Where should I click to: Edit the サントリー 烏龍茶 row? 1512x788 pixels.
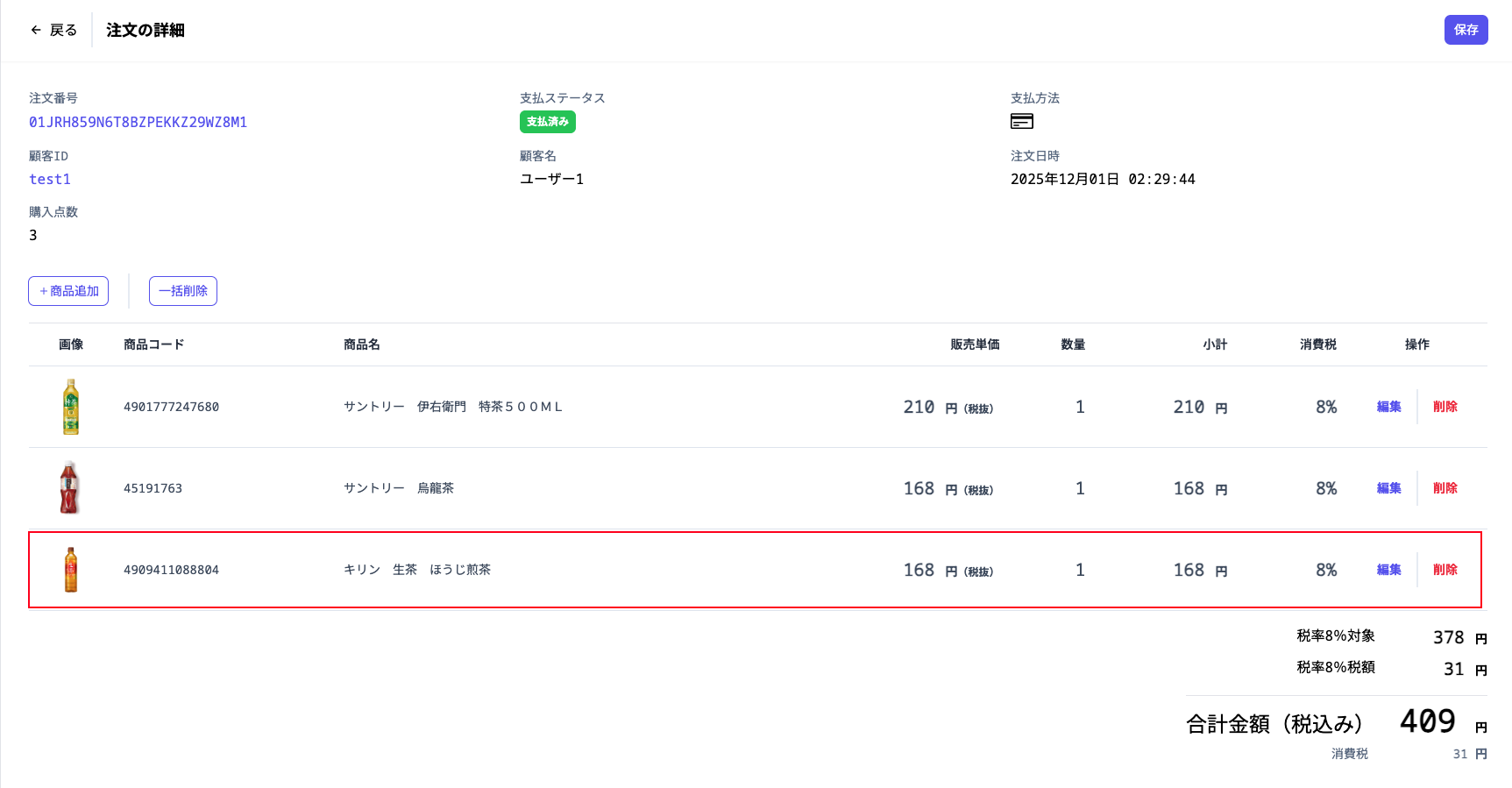1388,488
